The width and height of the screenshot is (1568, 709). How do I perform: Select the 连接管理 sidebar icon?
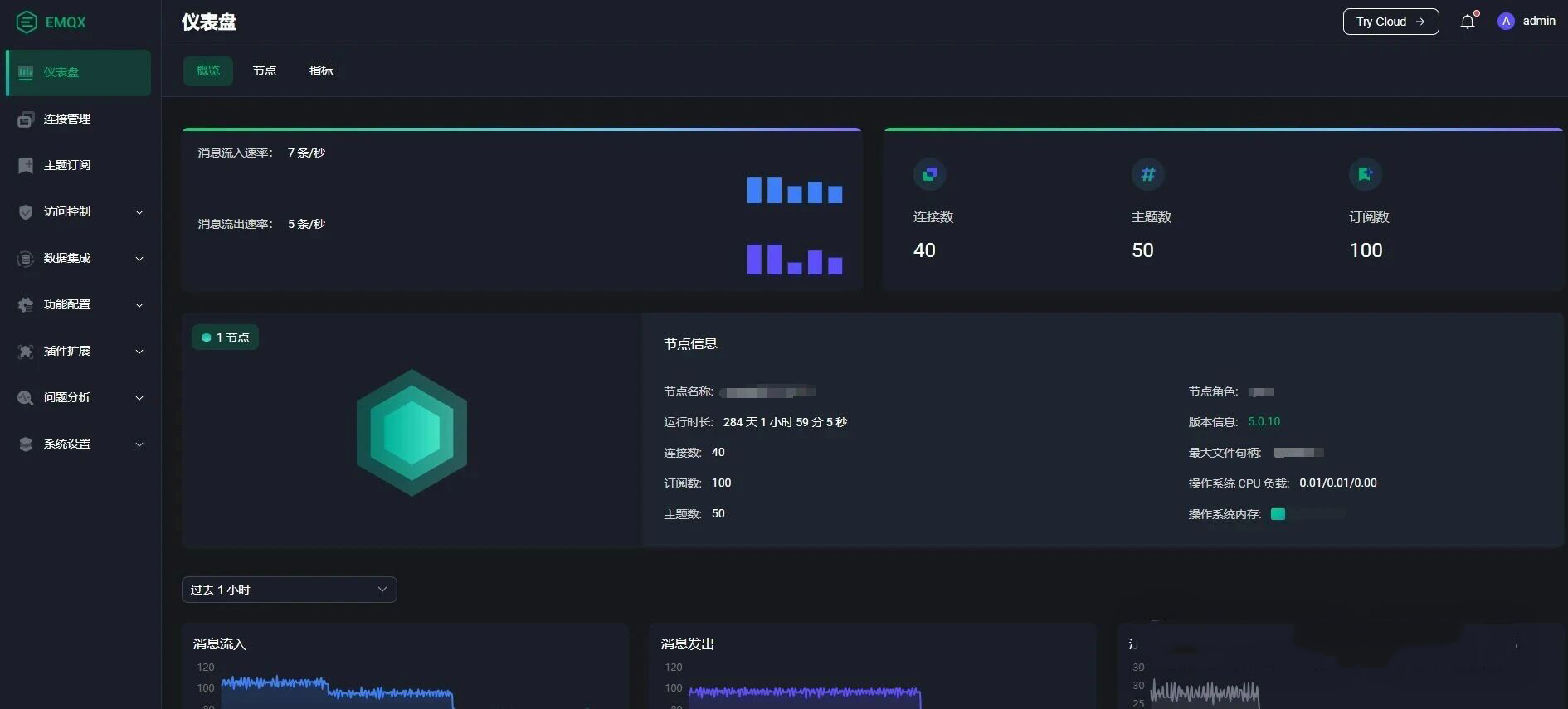click(26, 119)
